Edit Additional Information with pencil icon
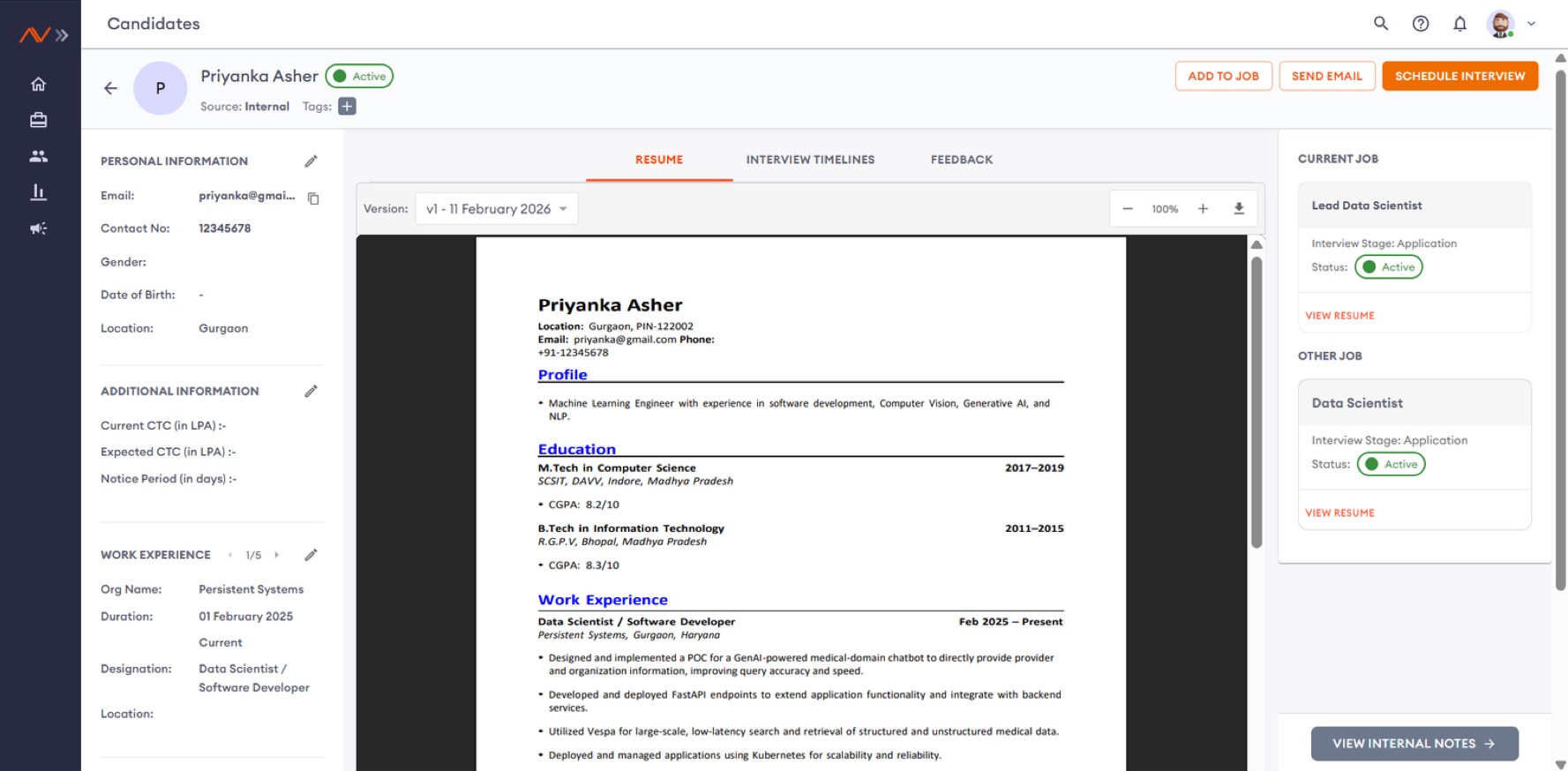Viewport: 1568px width, 771px height. pyautogui.click(x=311, y=391)
